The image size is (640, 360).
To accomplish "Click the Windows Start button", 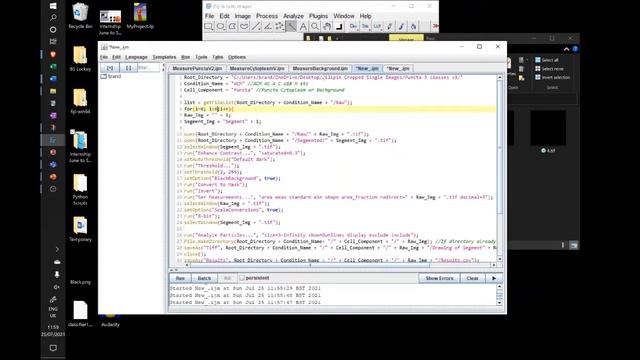I will coord(53,6).
